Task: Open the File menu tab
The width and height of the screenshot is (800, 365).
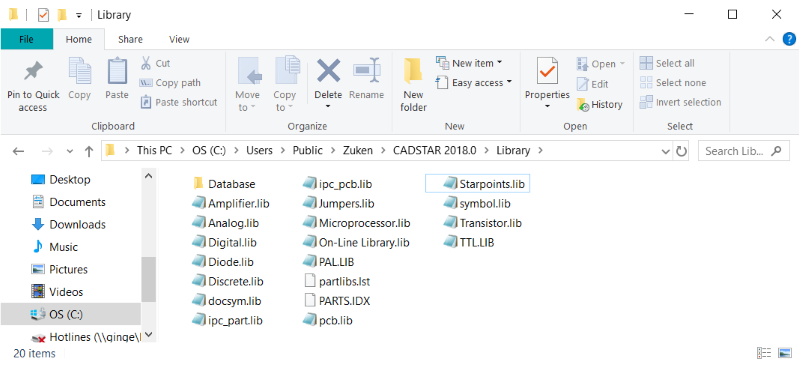Action: coord(27,39)
